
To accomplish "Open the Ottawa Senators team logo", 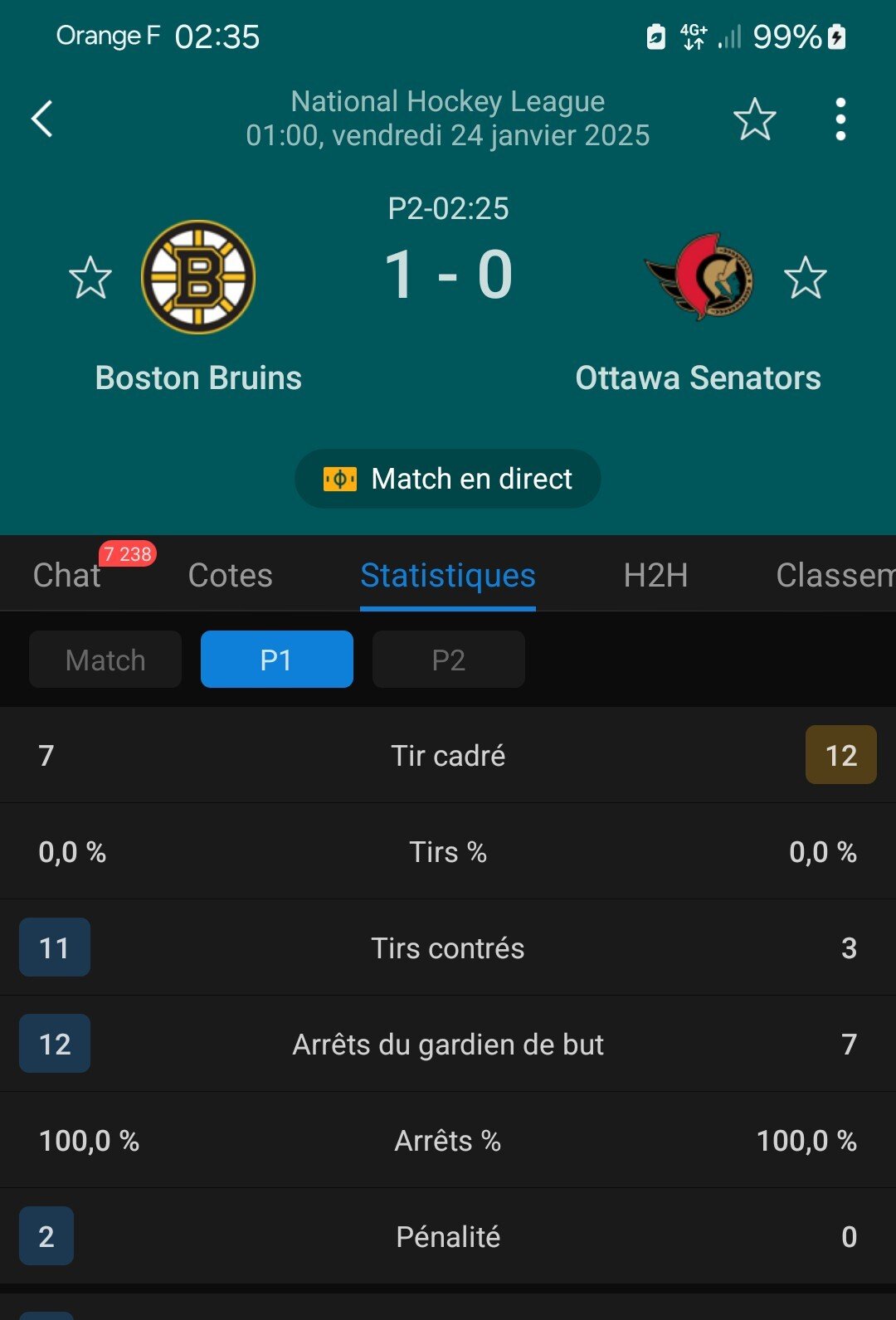I will point(699,277).
